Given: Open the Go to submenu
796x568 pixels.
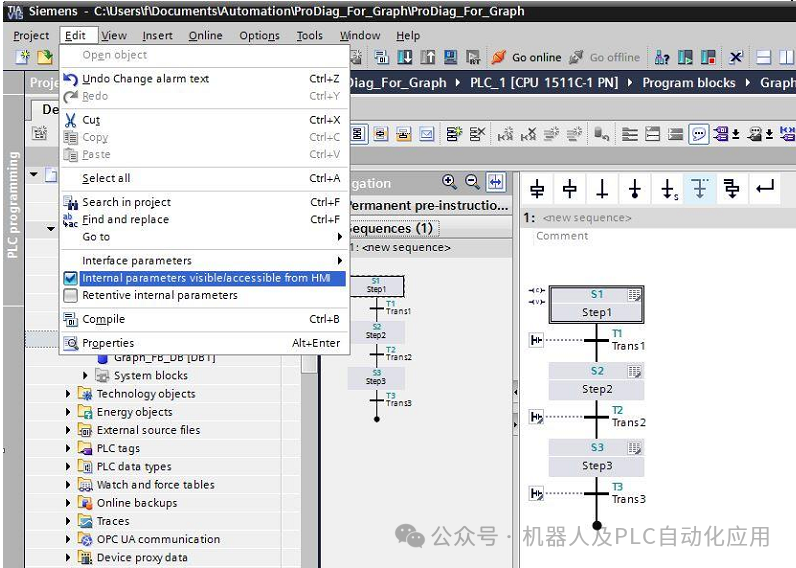Looking at the screenshot, I should coord(204,237).
